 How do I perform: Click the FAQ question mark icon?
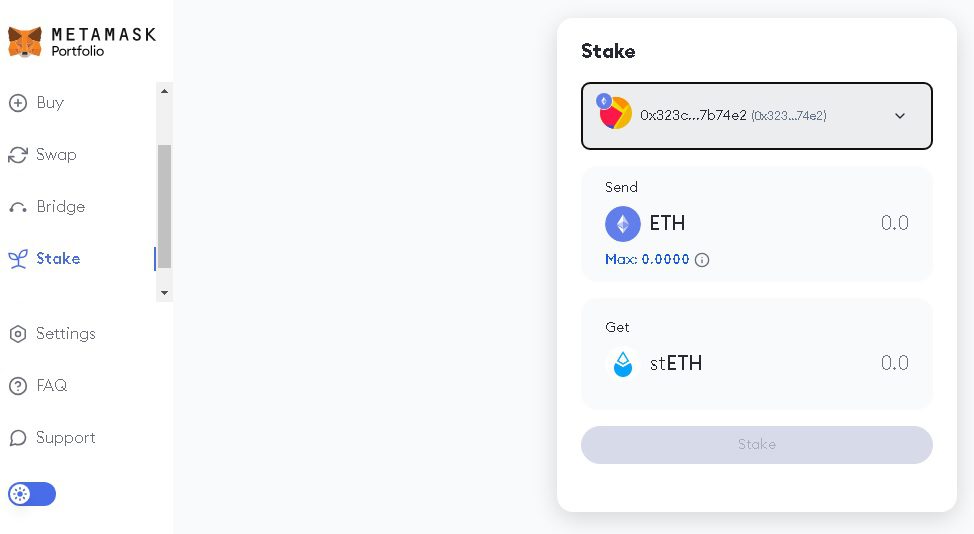point(18,386)
